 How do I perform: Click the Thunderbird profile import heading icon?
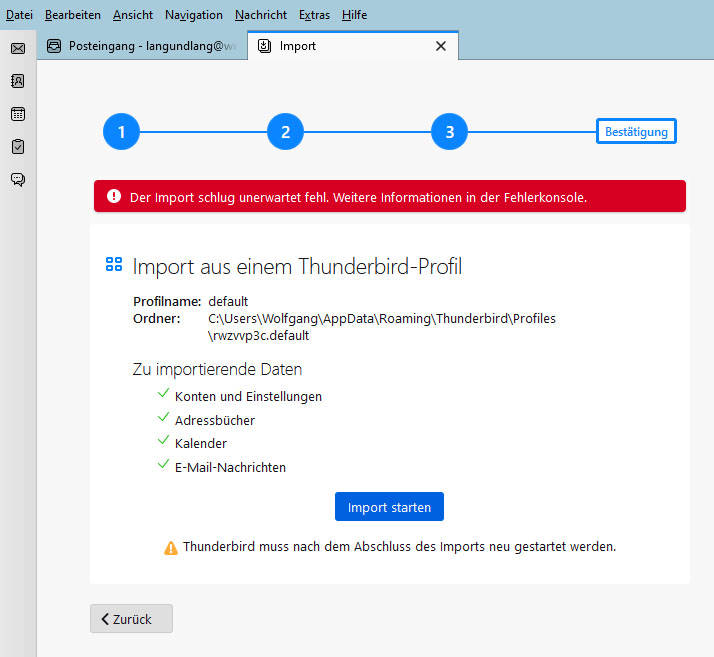(114, 265)
